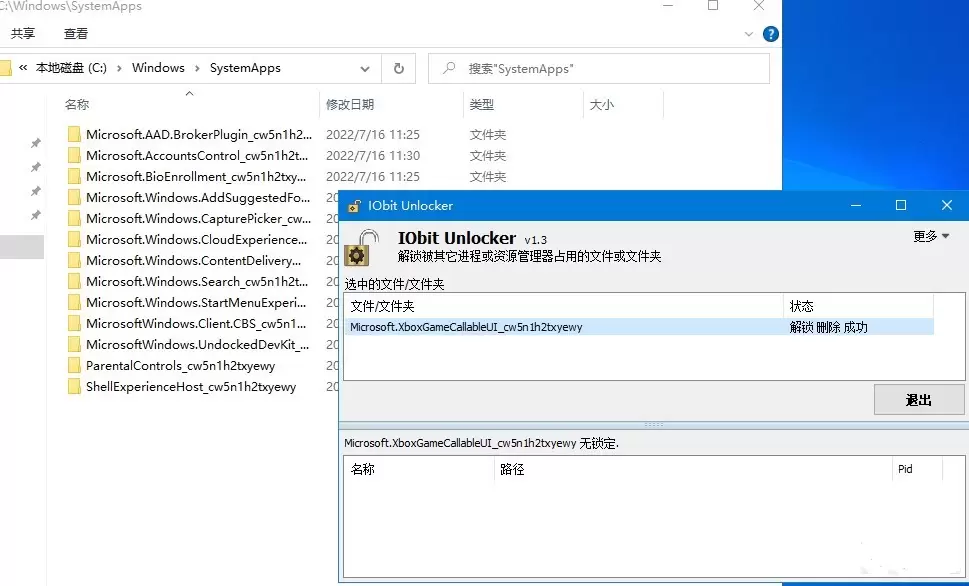Click the 文件夹 type of Microsoft.BioEnrollment
969x586 pixels.
pos(488,177)
